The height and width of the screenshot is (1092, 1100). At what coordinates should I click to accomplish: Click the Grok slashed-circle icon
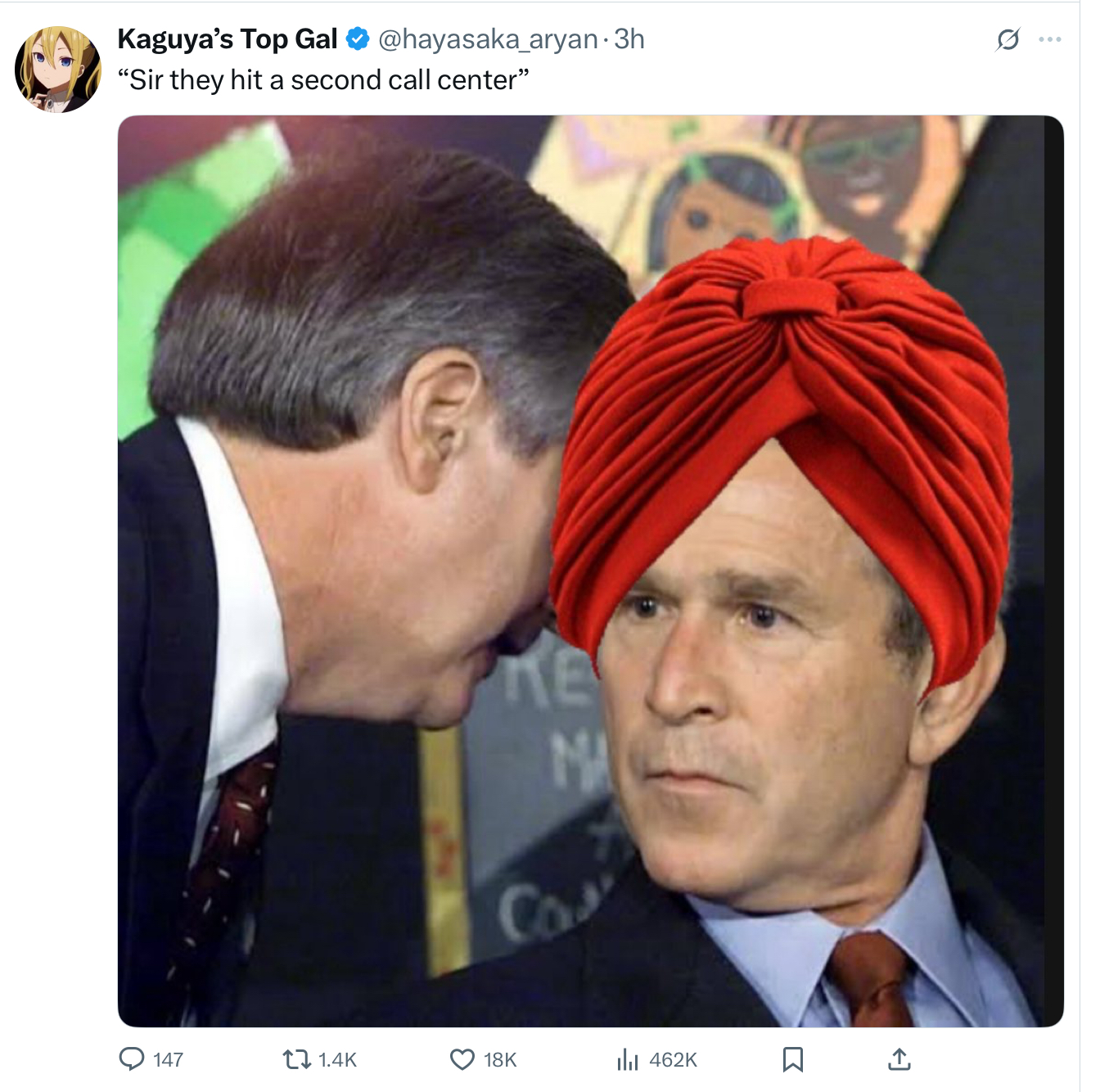(x=1008, y=39)
